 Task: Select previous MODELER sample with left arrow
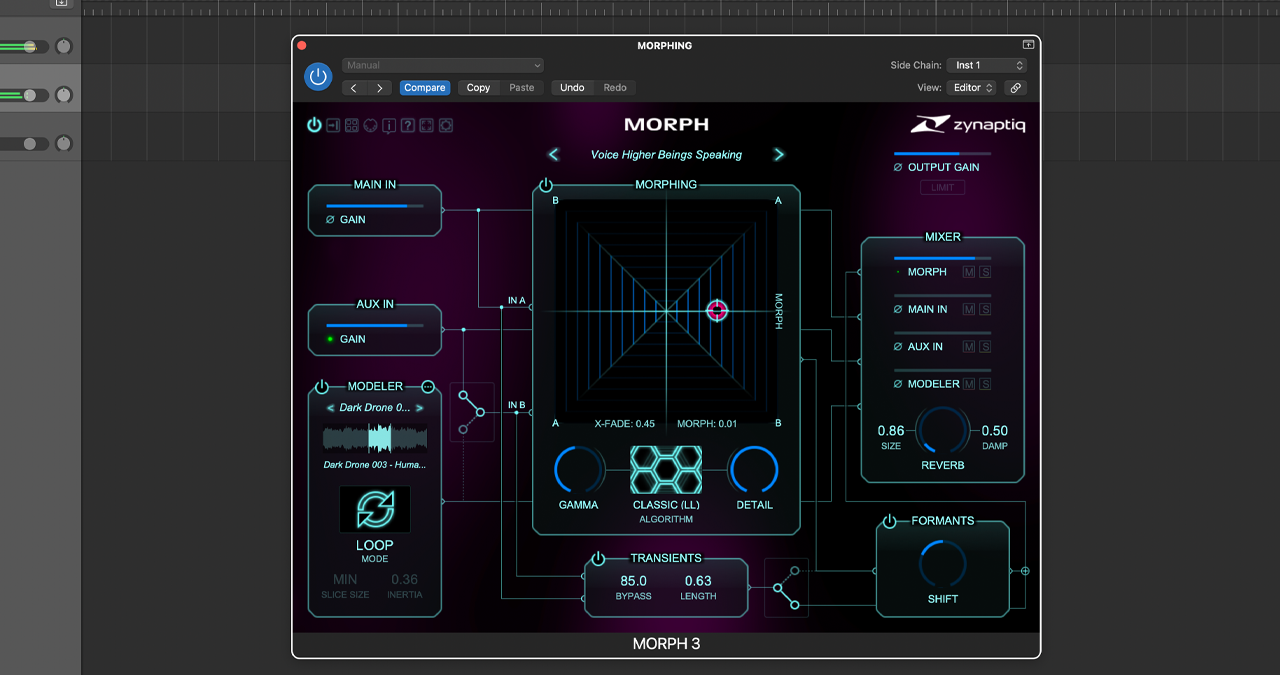[330, 408]
